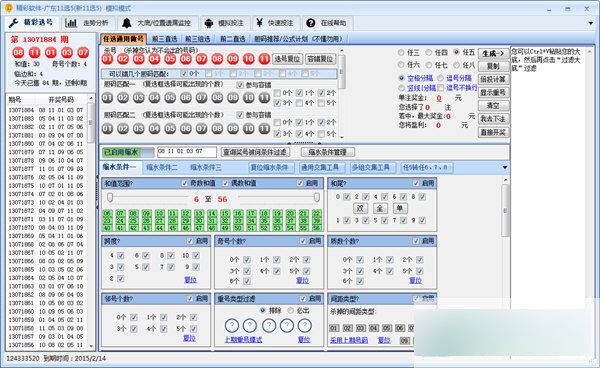Select 必出 radio in 重号类型过滤

click(x=291, y=310)
